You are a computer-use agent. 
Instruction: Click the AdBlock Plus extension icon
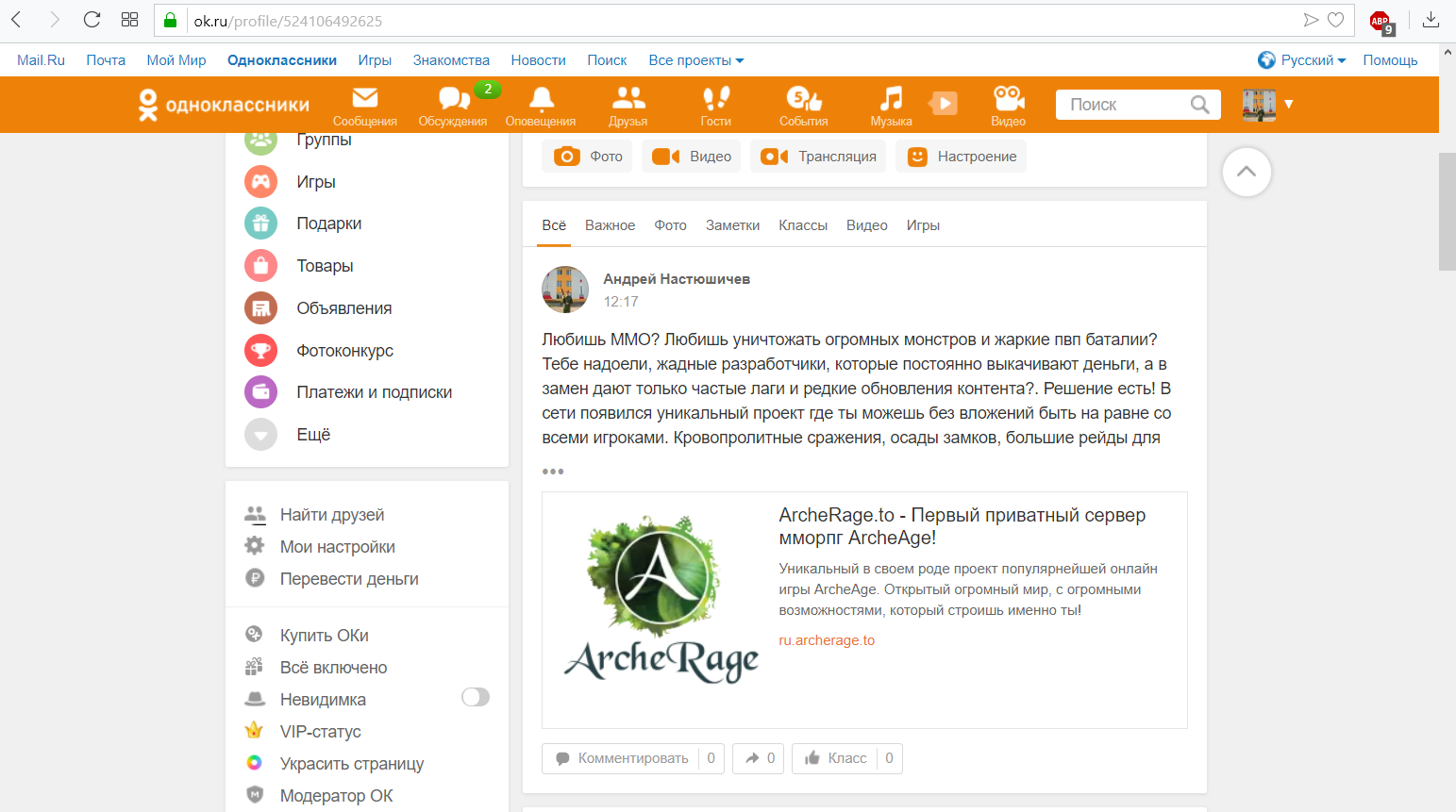[x=1381, y=22]
